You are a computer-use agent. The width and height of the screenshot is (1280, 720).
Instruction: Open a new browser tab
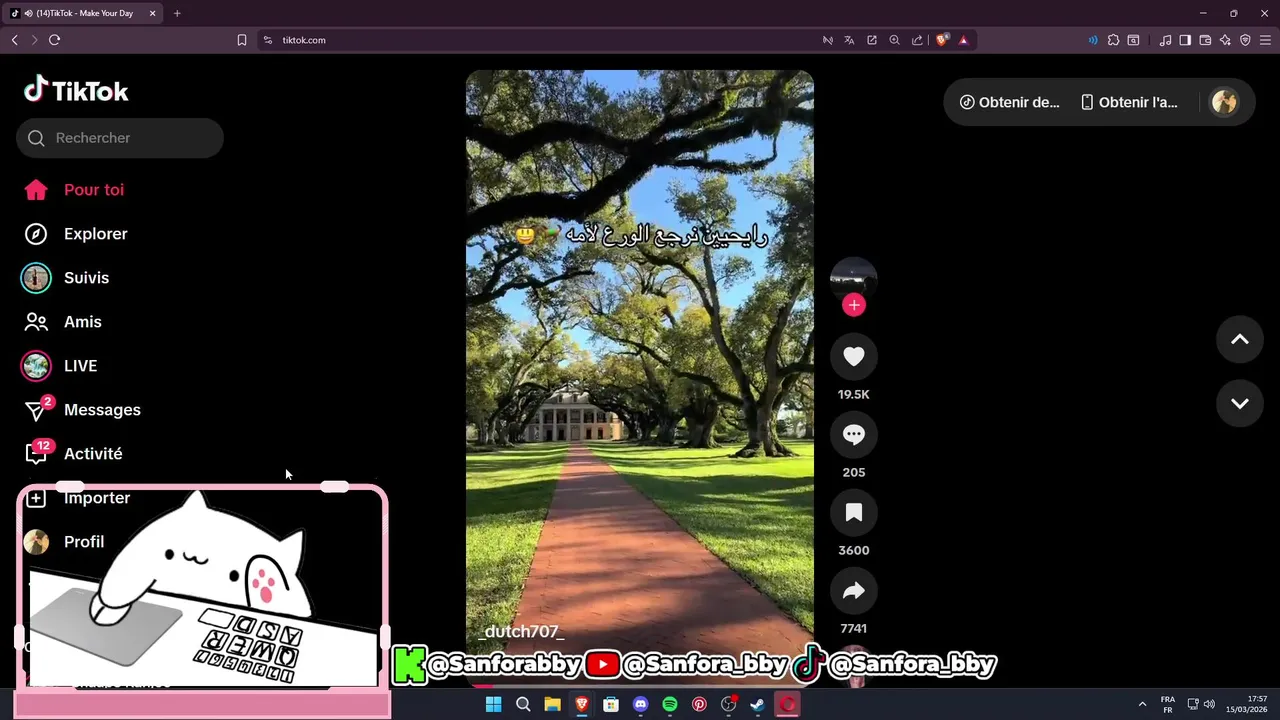click(177, 13)
